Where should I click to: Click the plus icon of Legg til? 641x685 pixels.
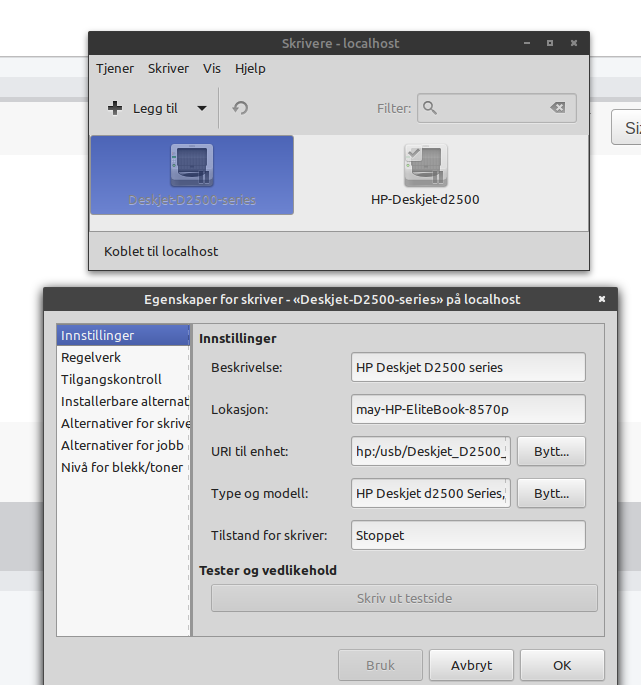tap(115, 108)
